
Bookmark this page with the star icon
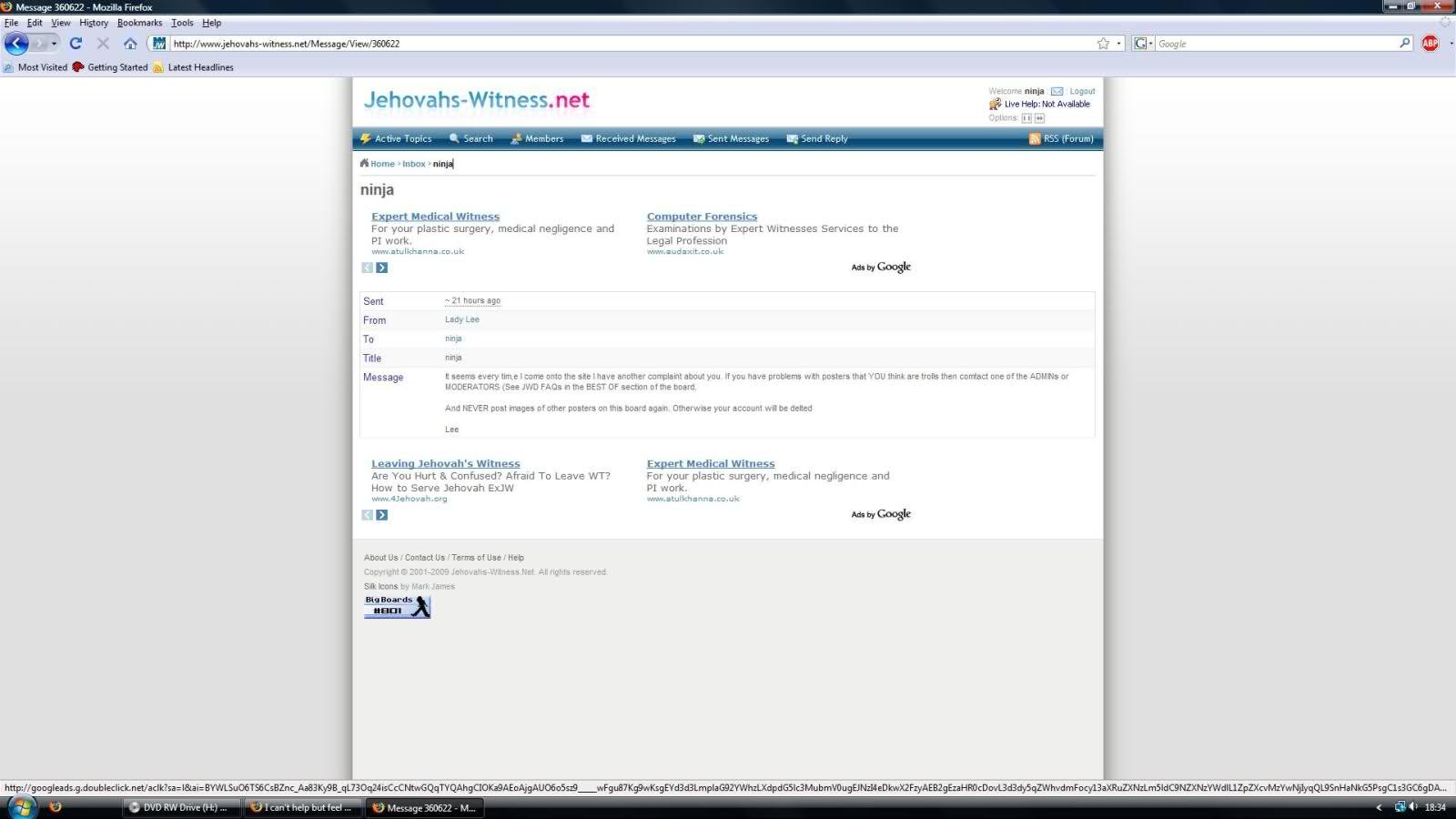(x=1103, y=43)
